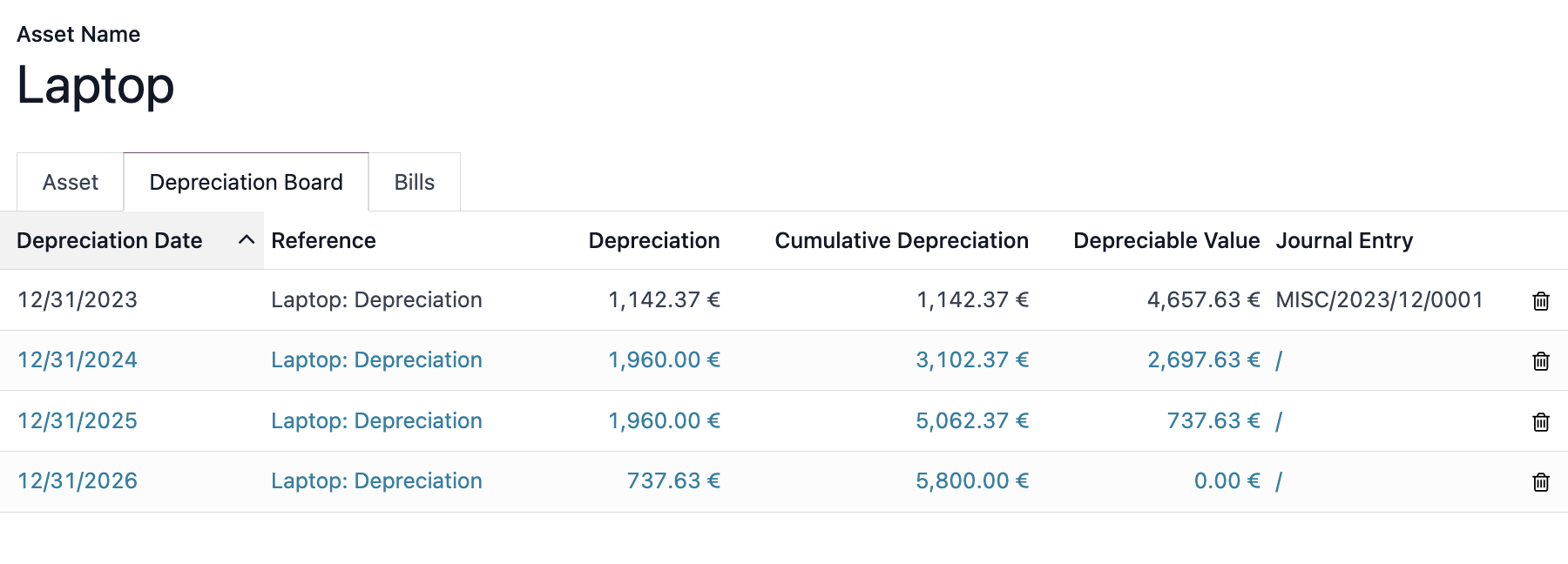Screen dimensions: 1568x564
Task: Click the 3,102.37 € cumulative depreciation value
Action: (x=972, y=360)
